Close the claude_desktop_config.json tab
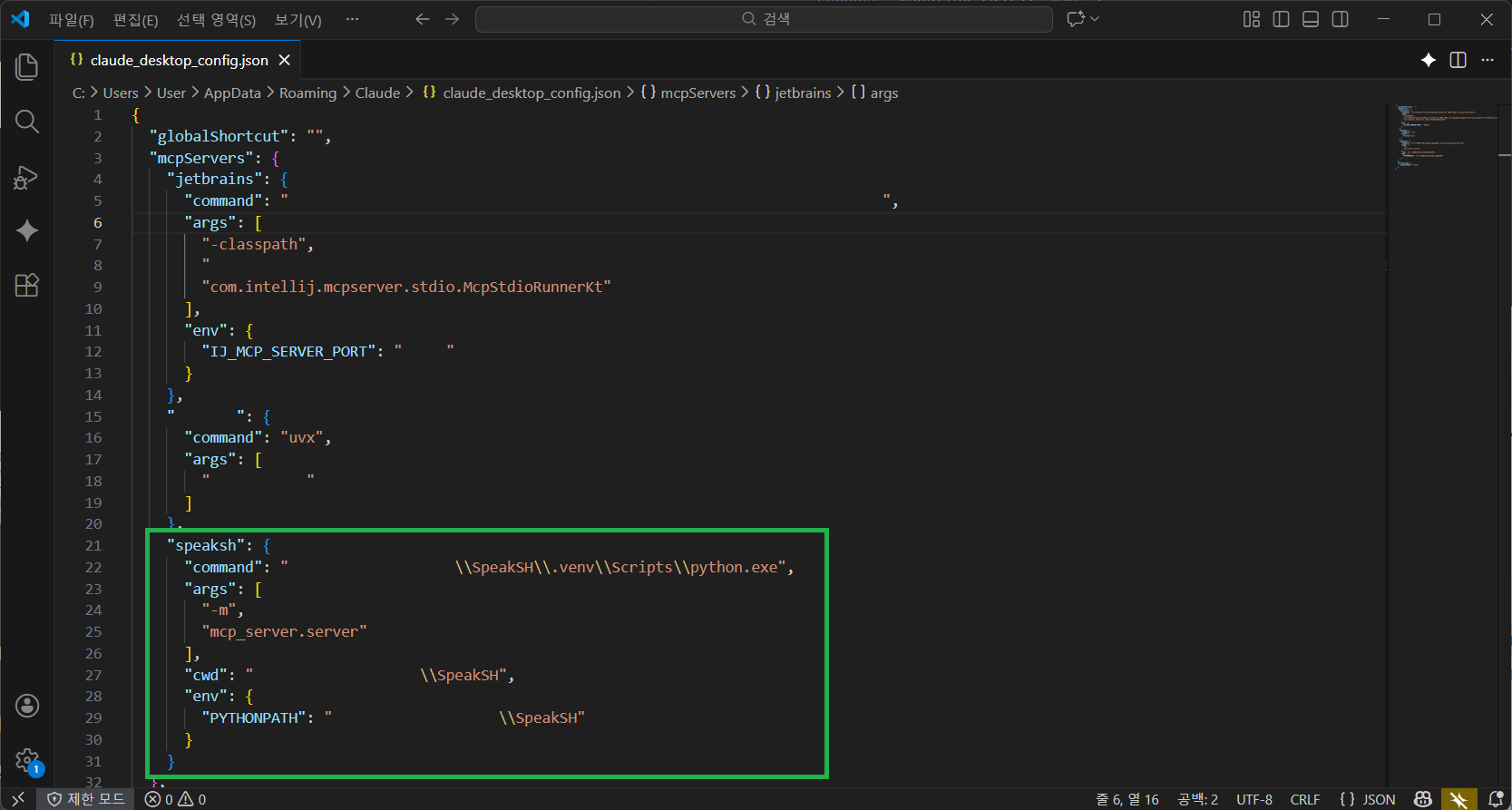Viewport: 1512px width, 810px height. pos(285,60)
